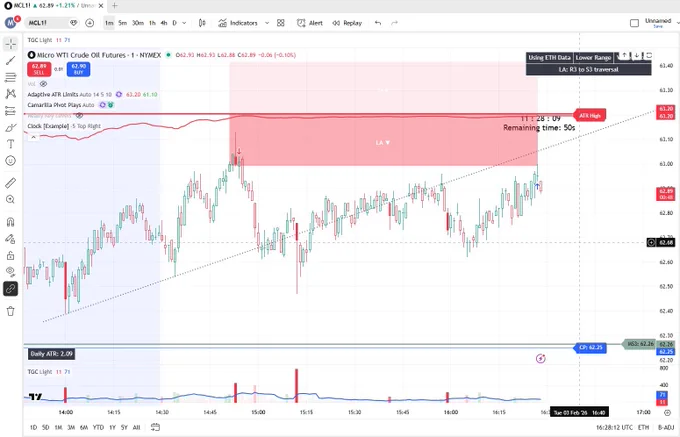Toggle the drawing sync link tool
Screen dimensions: 680x437
tap(11, 289)
